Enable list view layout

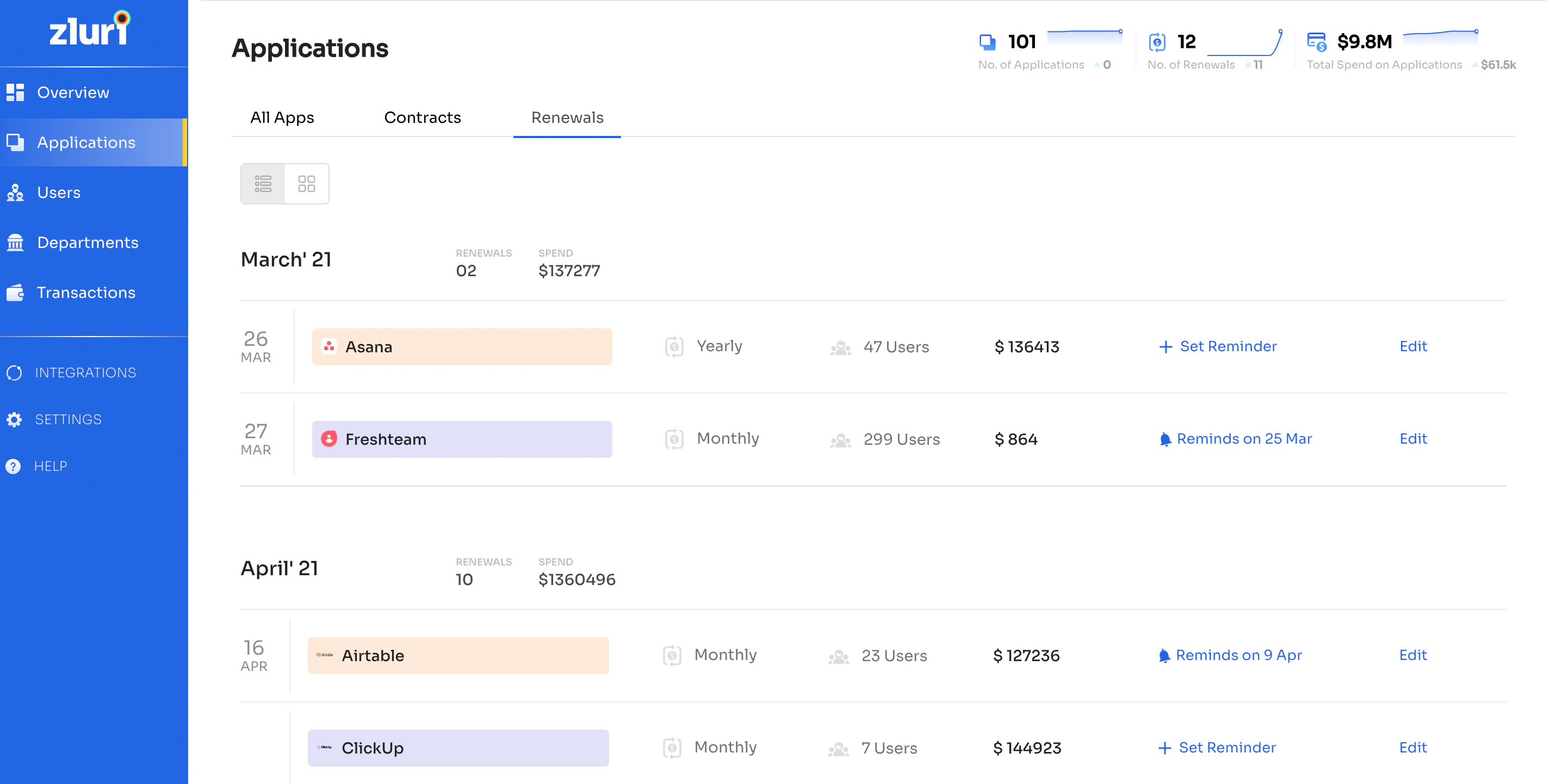tap(264, 184)
